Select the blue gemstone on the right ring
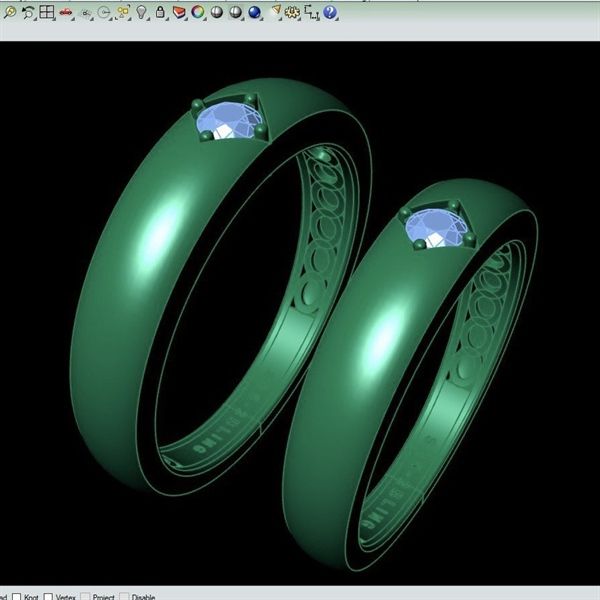The width and height of the screenshot is (600, 600). click(433, 227)
